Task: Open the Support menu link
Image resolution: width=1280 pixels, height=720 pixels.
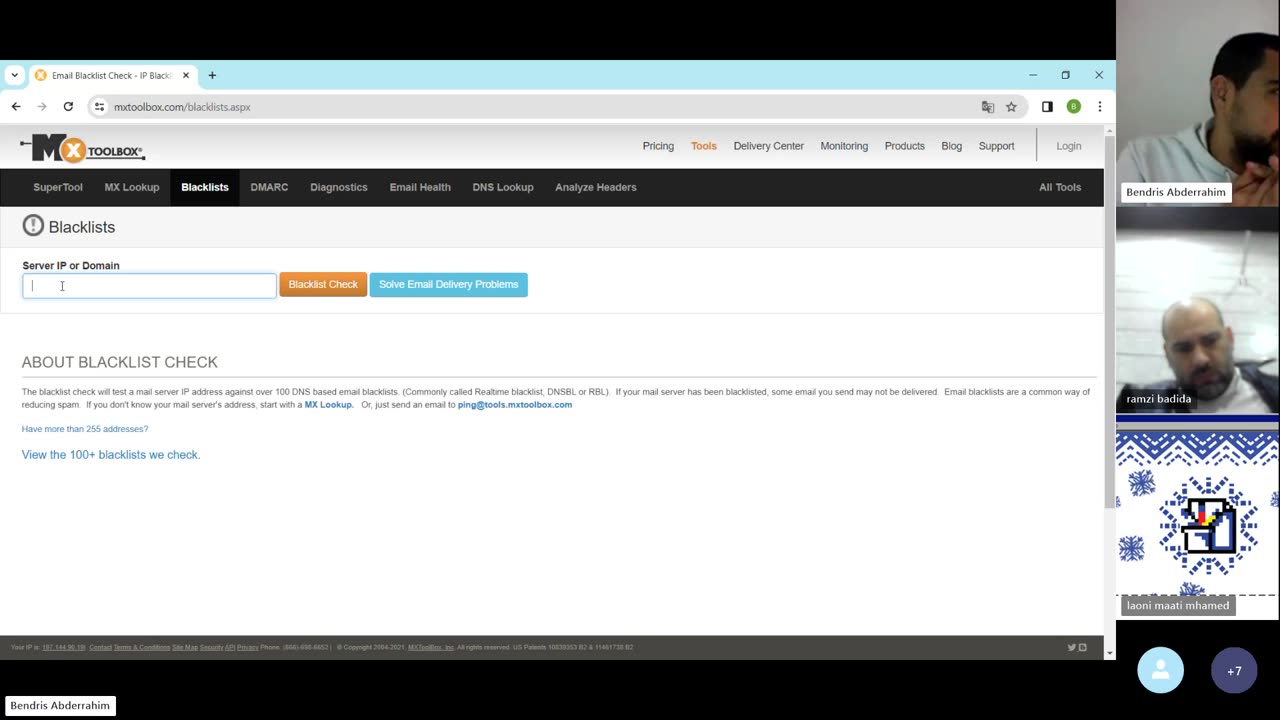Action: tap(996, 146)
